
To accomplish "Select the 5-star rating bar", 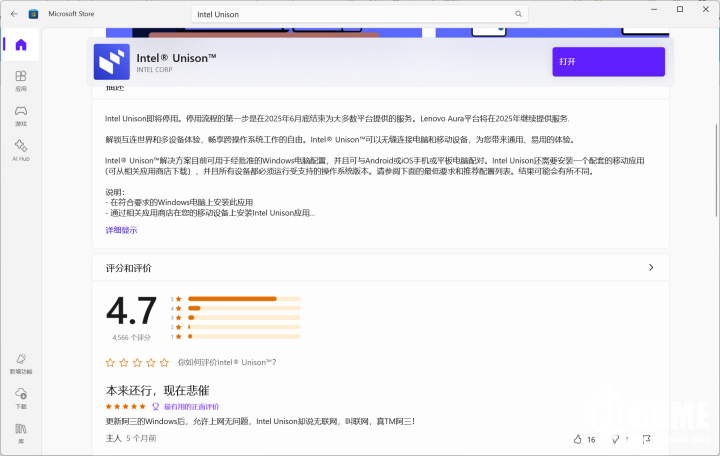I will pyautogui.click(x=244, y=299).
